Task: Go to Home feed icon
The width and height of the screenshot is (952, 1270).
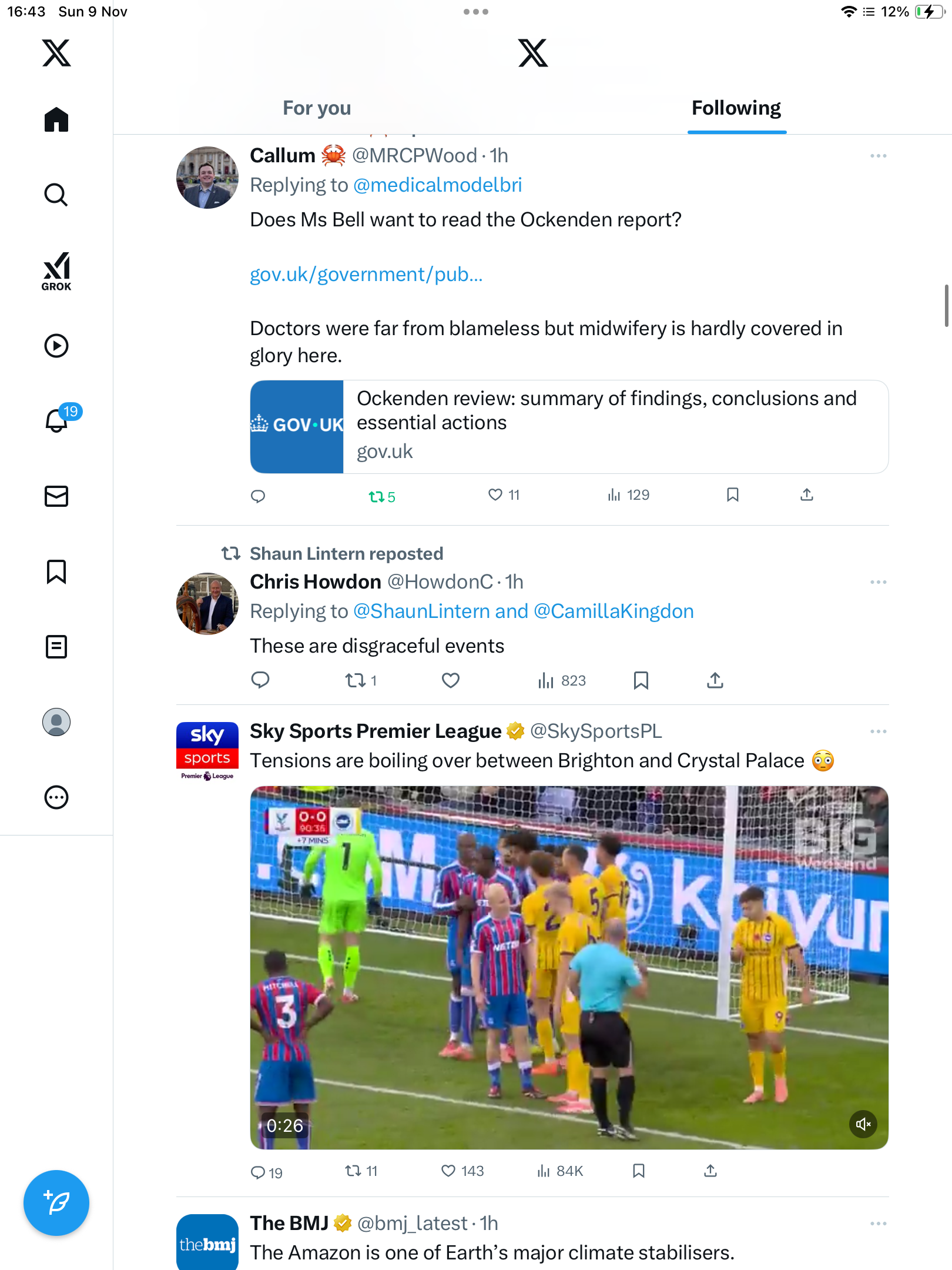Action: (x=56, y=119)
